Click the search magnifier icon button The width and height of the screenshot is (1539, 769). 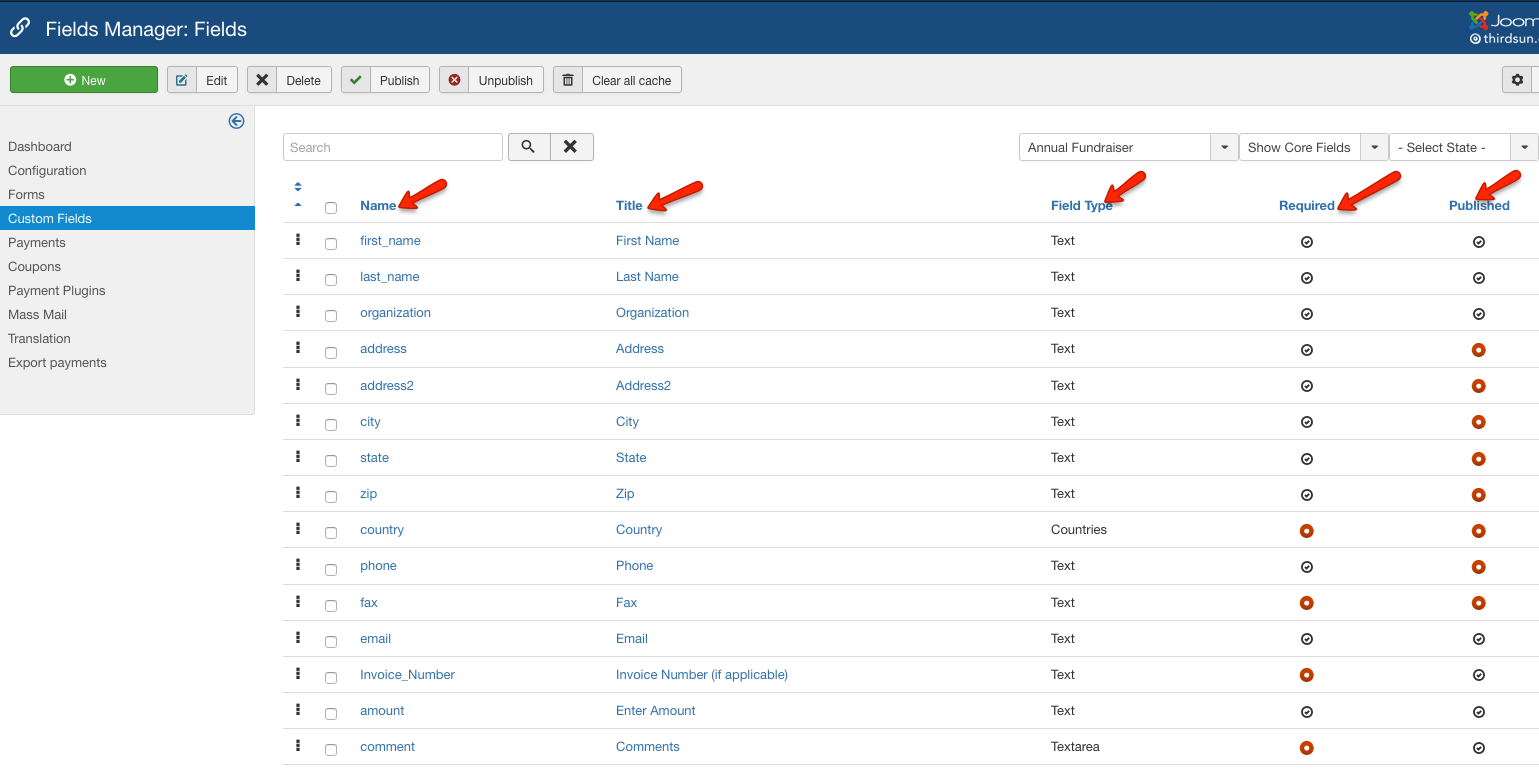(529, 147)
